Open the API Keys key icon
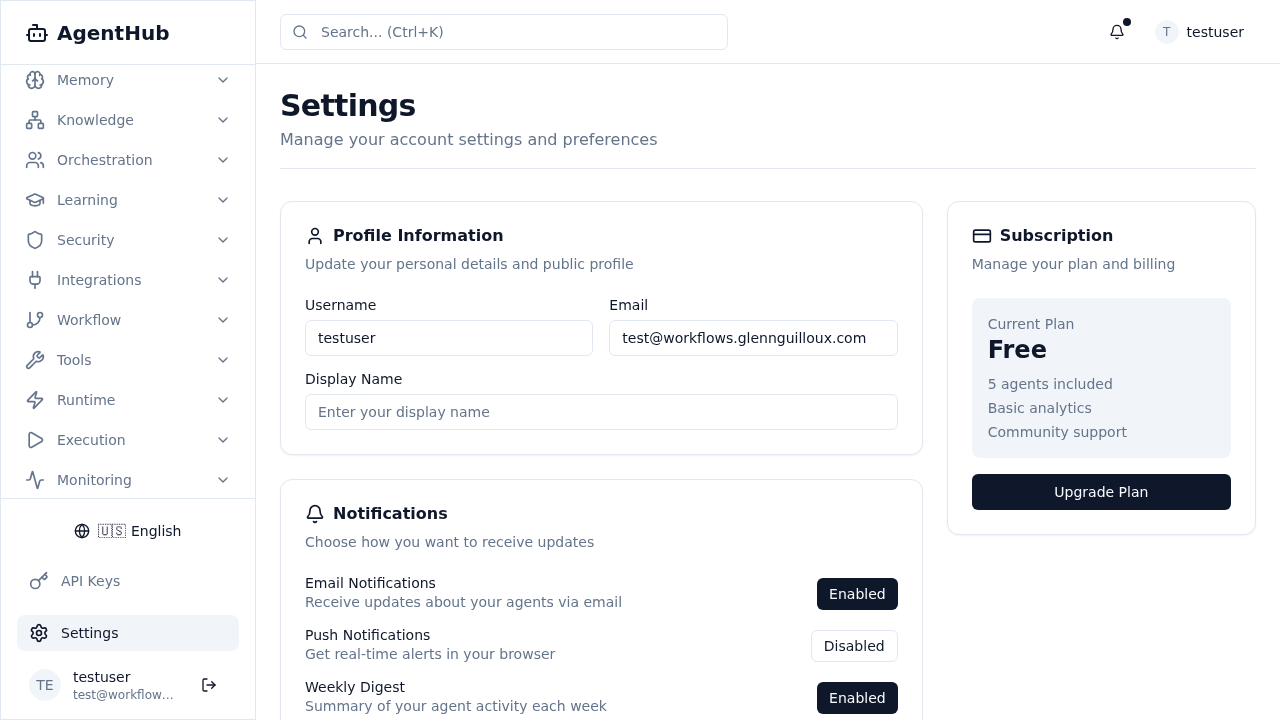The width and height of the screenshot is (1280, 720). point(38,581)
